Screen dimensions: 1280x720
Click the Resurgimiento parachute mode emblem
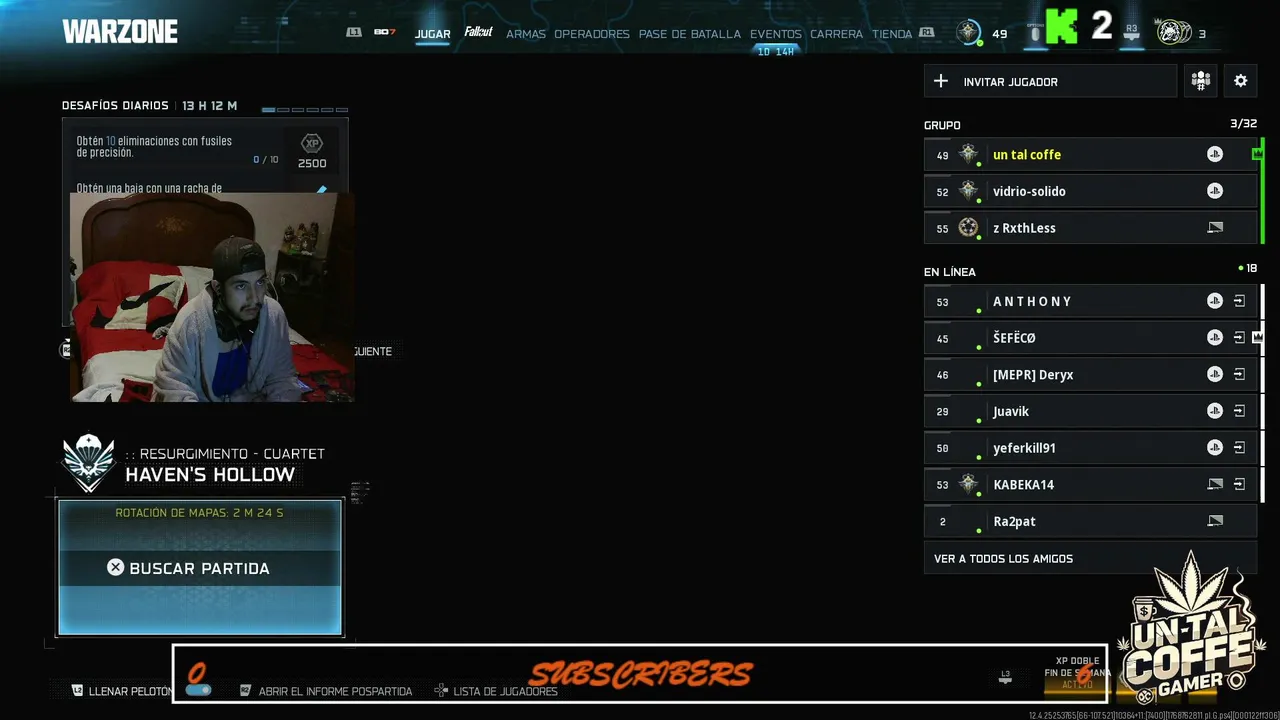89,463
